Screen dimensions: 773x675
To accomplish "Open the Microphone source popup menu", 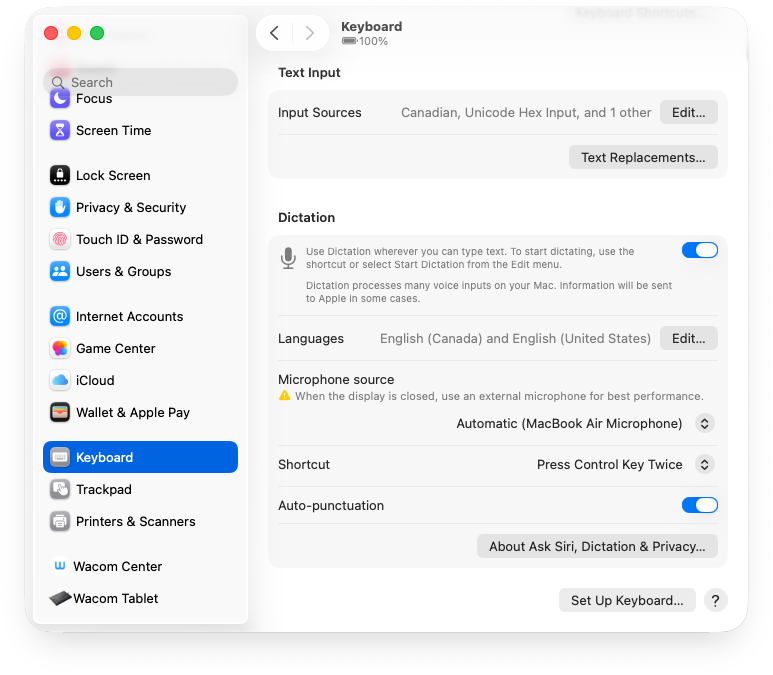I will click(704, 423).
